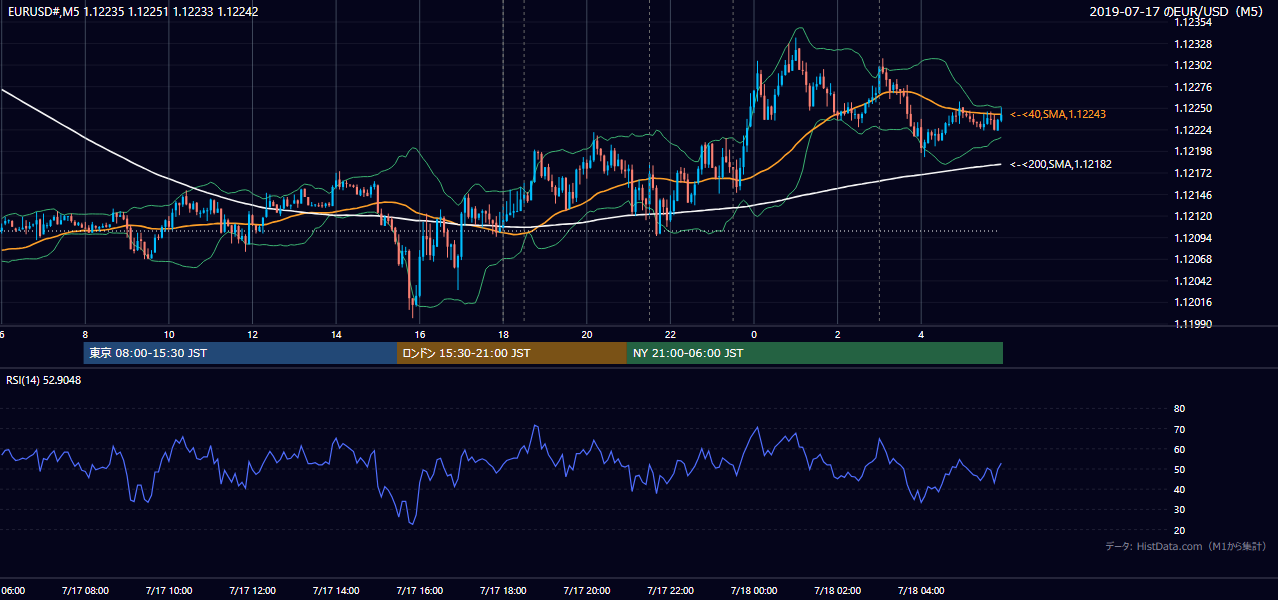Click bottom time label 7/18 00:00
The width and height of the screenshot is (1278, 600).
pos(754,591)
